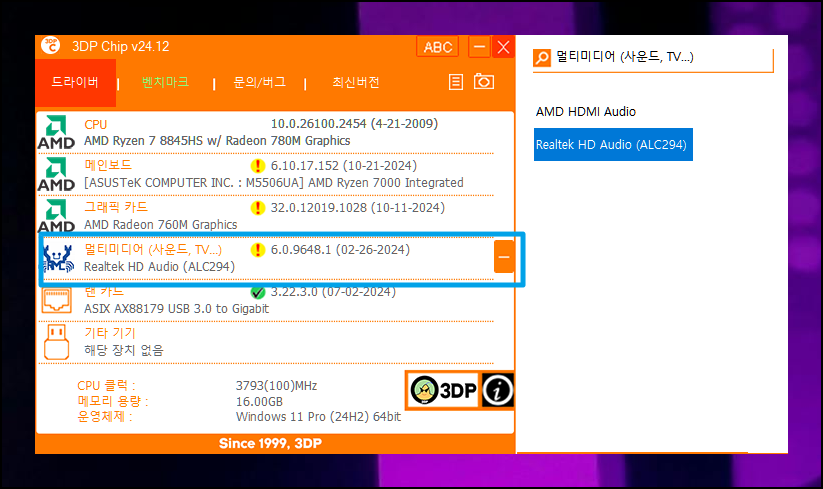
Task: Click the 3DP Chip logo icon
Action: [x=51, y=46]
